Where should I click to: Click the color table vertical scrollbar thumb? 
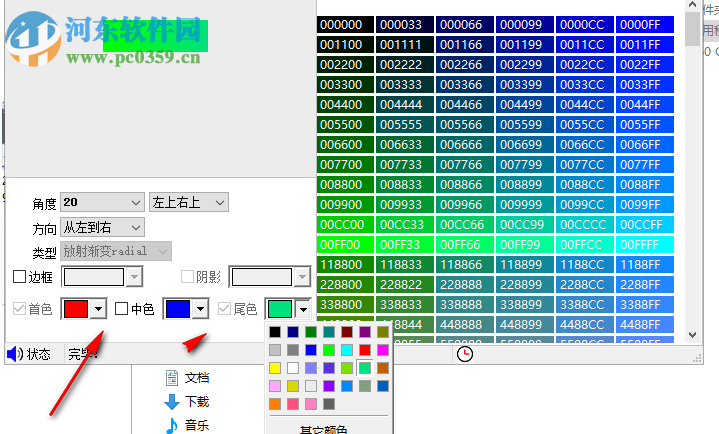[692, 28]
